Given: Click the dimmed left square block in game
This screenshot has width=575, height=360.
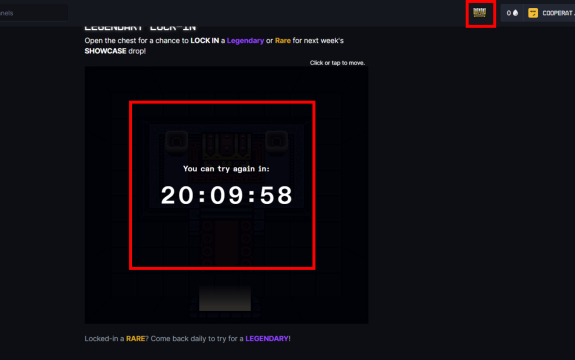Looking at the screenshot, I should (x=176, y=140).
